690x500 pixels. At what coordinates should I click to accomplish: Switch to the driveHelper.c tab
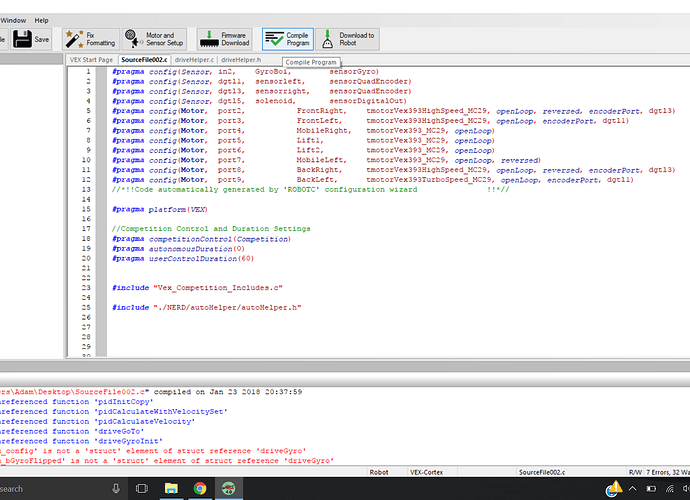pos(194,60)
